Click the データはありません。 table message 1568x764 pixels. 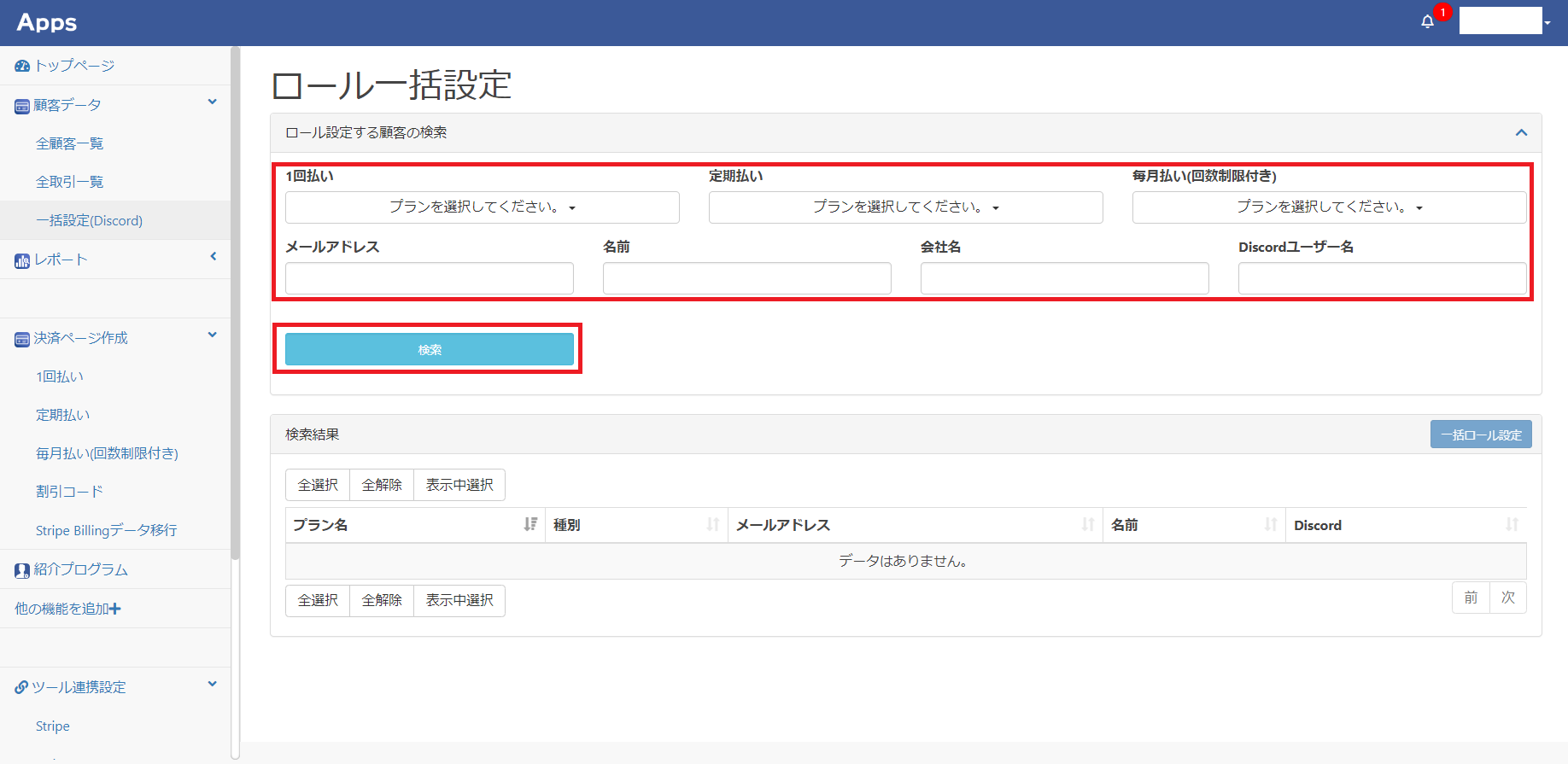coord(903,561)
